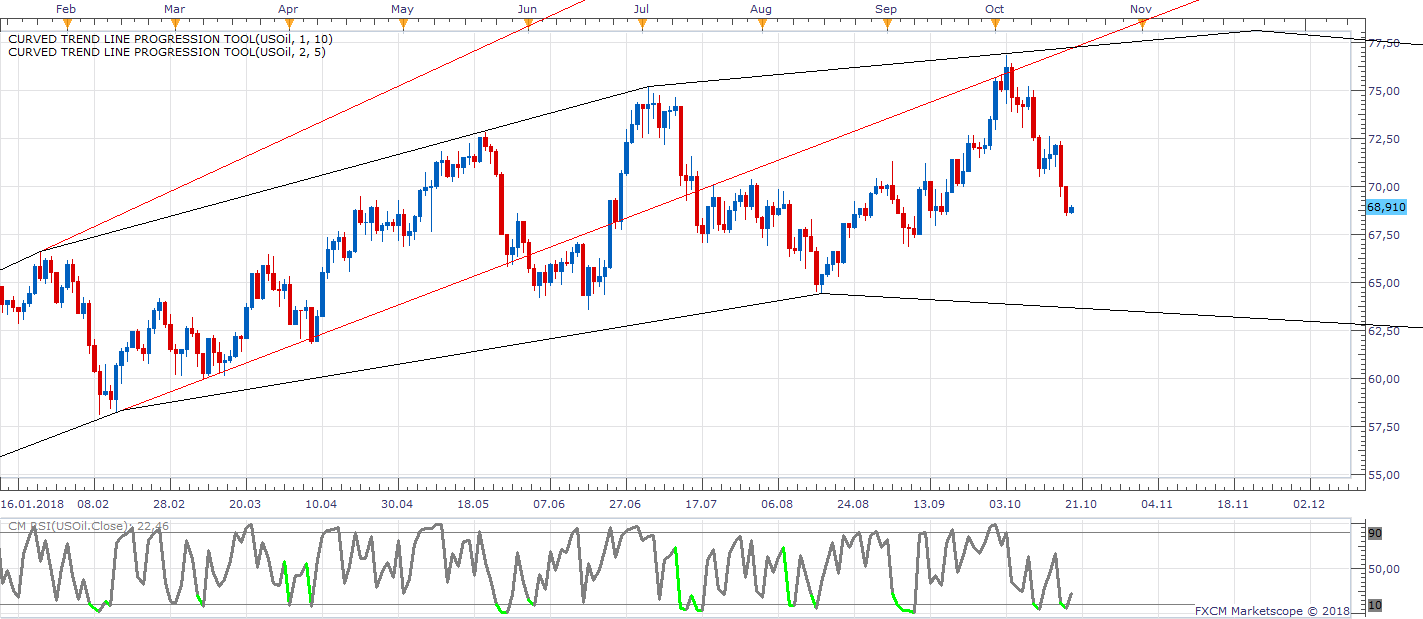
Task: Click the 16.01.2018 date axis label
Action: (x=31, y=504)
